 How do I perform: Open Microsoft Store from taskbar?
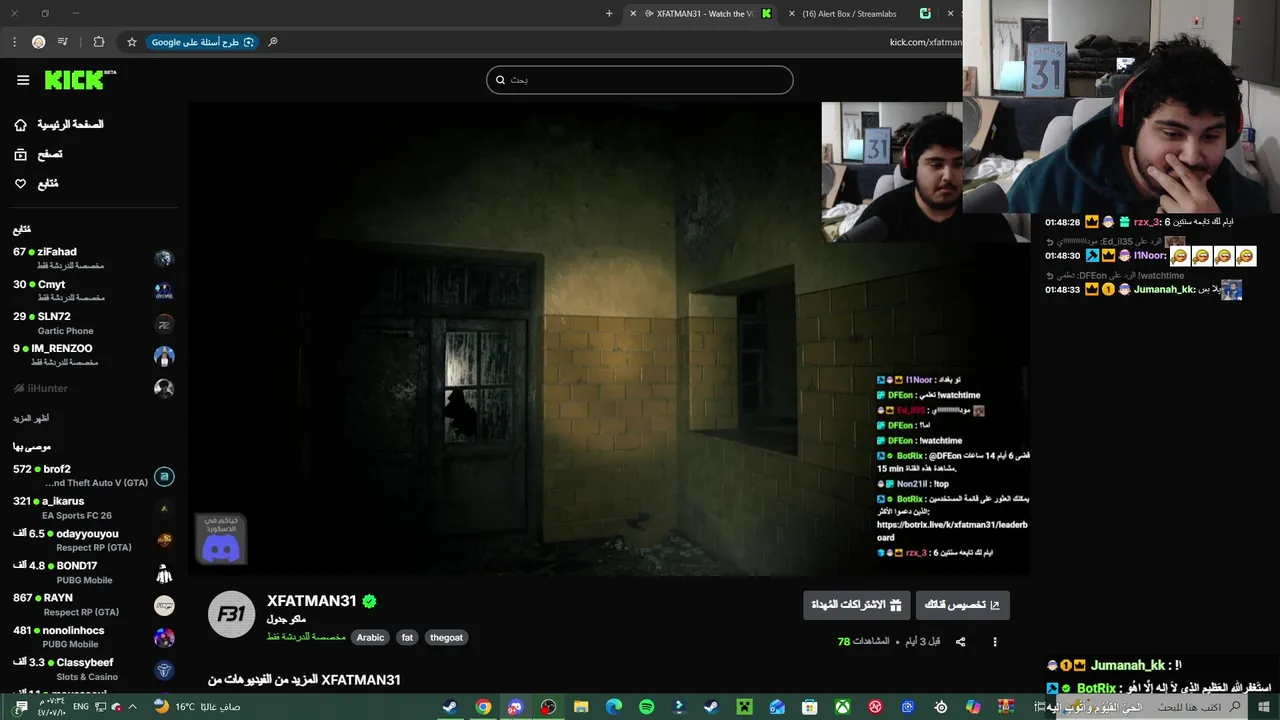pyautogui.click(x=810, y=707)
